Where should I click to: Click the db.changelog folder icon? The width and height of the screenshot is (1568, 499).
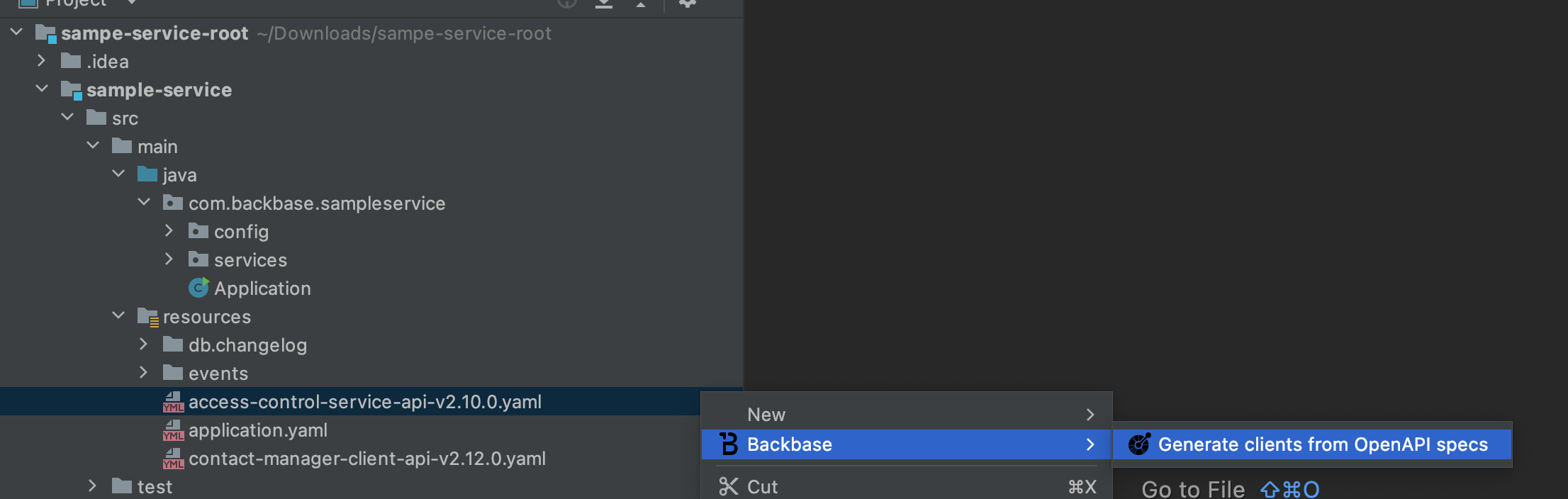click(x=173, y=344)
